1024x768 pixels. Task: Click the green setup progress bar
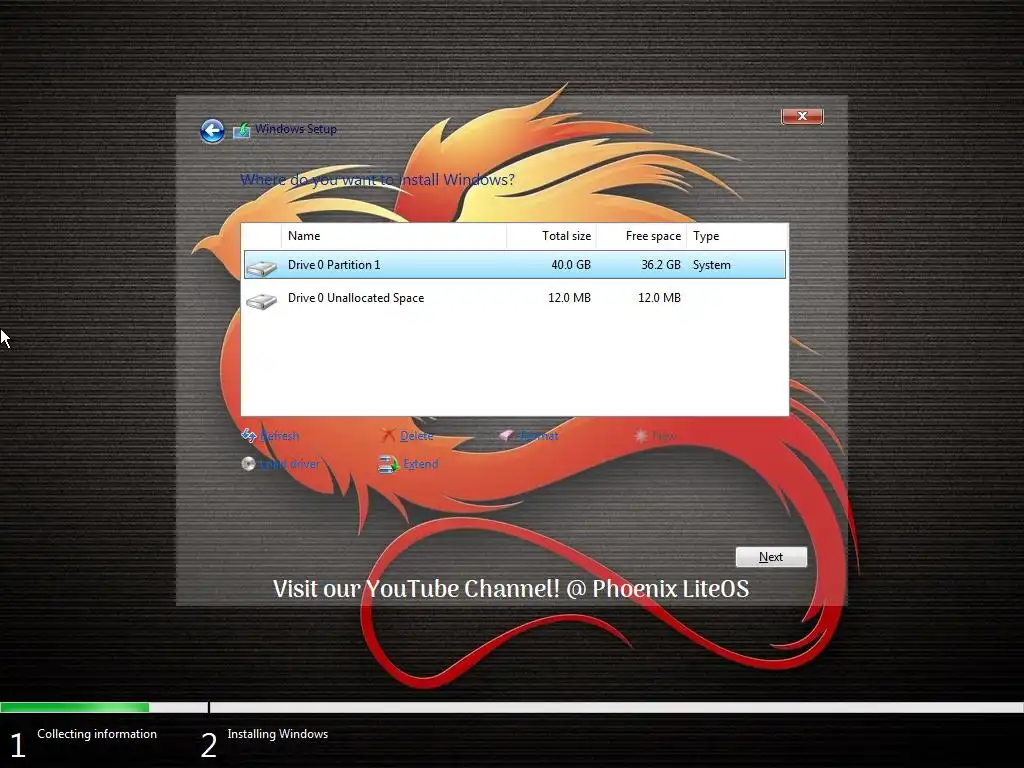(x=74, y=707)
